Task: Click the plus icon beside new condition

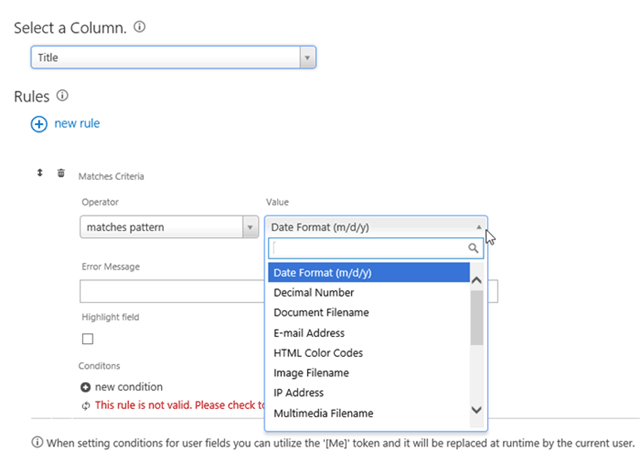Action: [85, 387]
